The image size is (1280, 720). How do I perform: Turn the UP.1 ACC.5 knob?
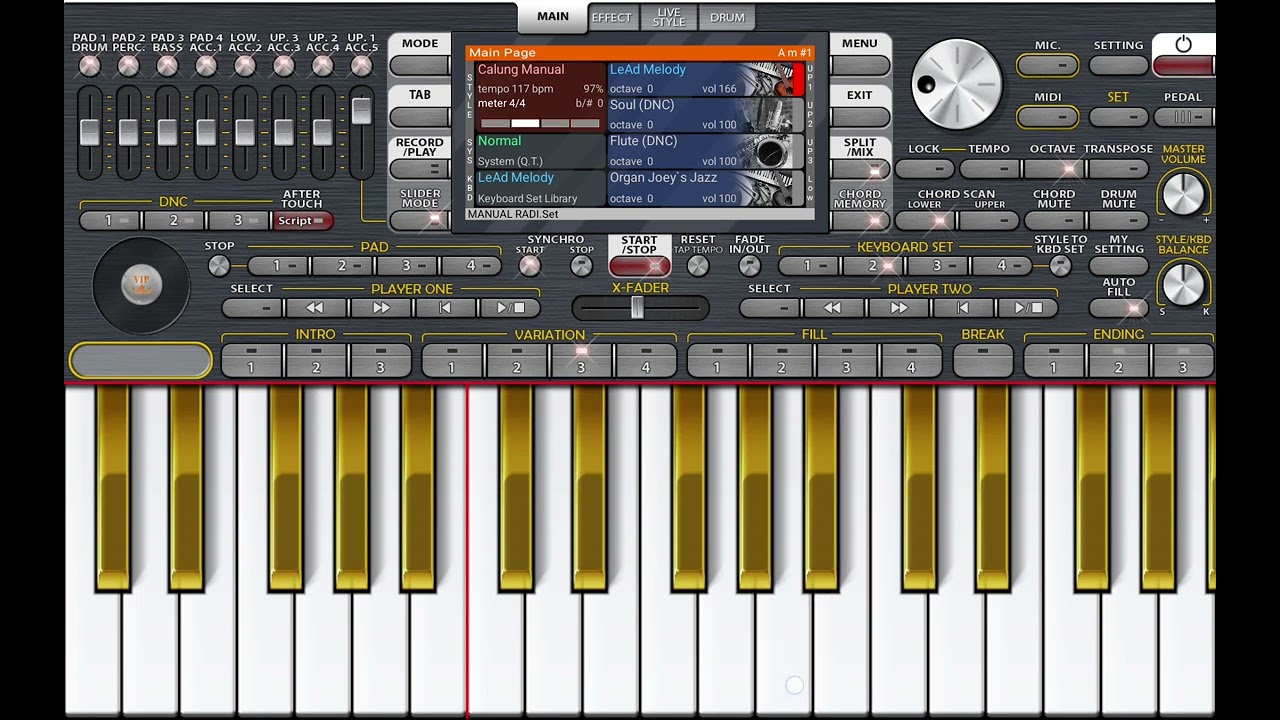coord(361,66)
